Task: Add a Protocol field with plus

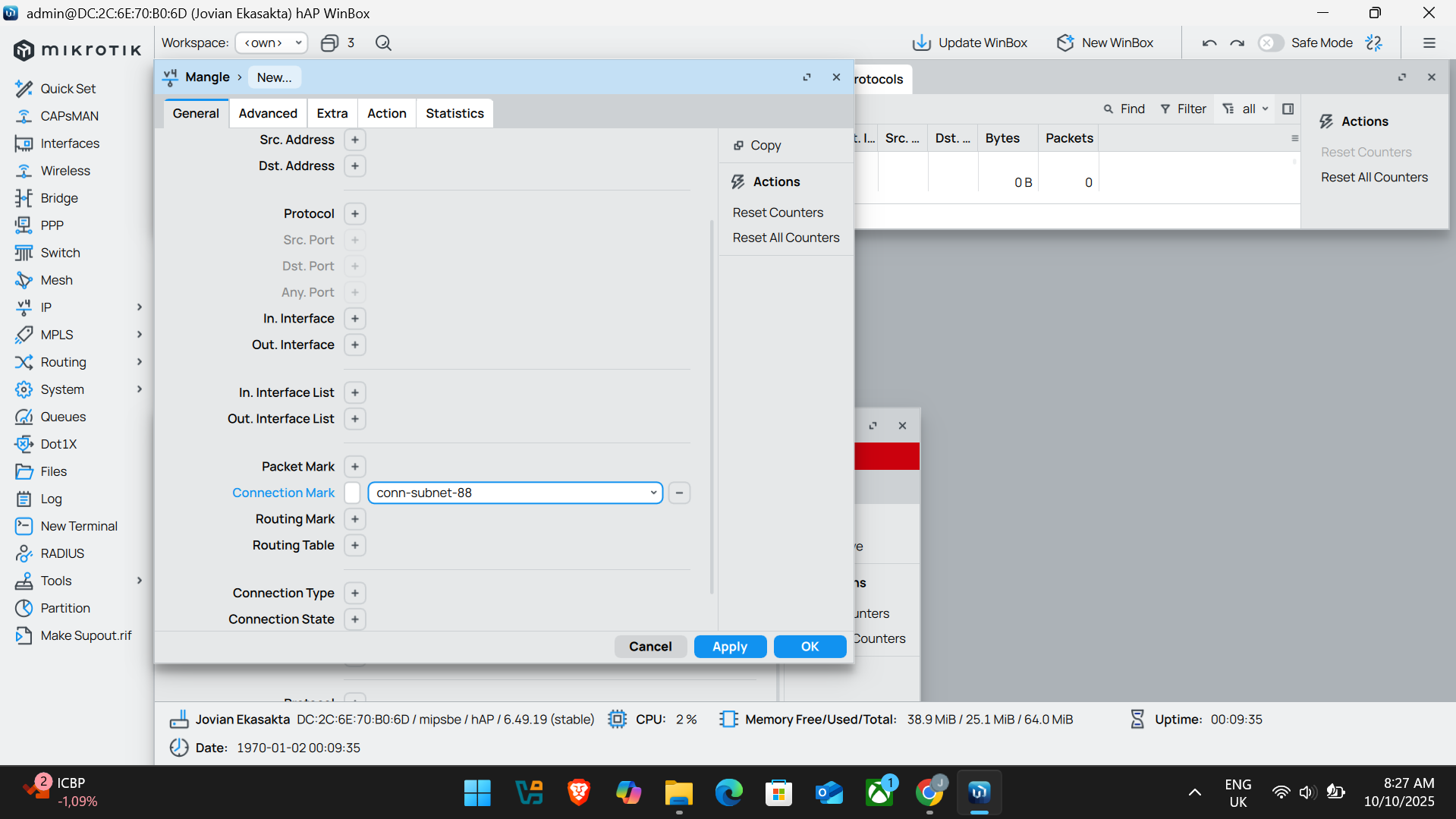Action: click(x=354, y=214)
